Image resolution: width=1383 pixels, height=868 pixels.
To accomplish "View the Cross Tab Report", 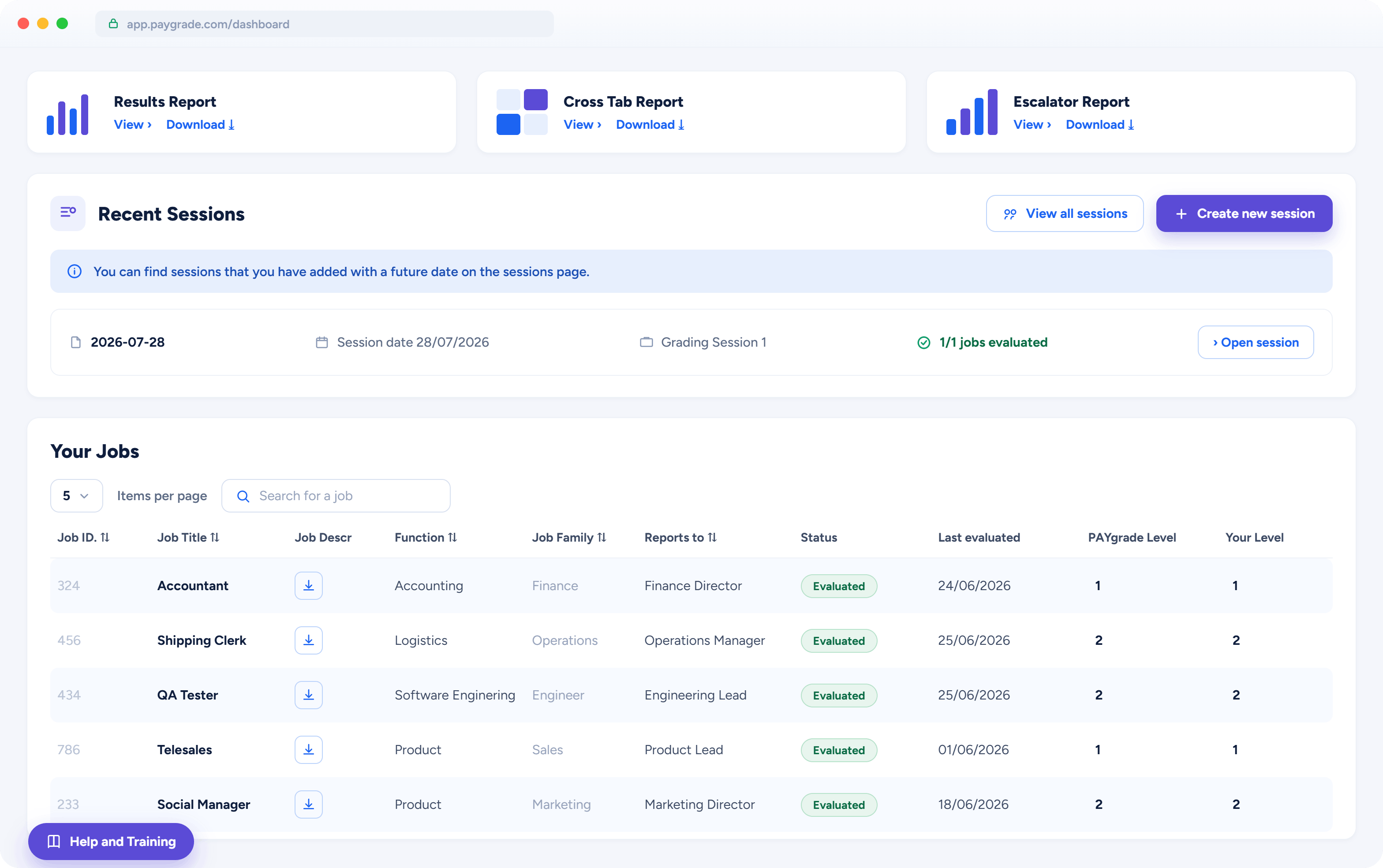I will [583, 124].
